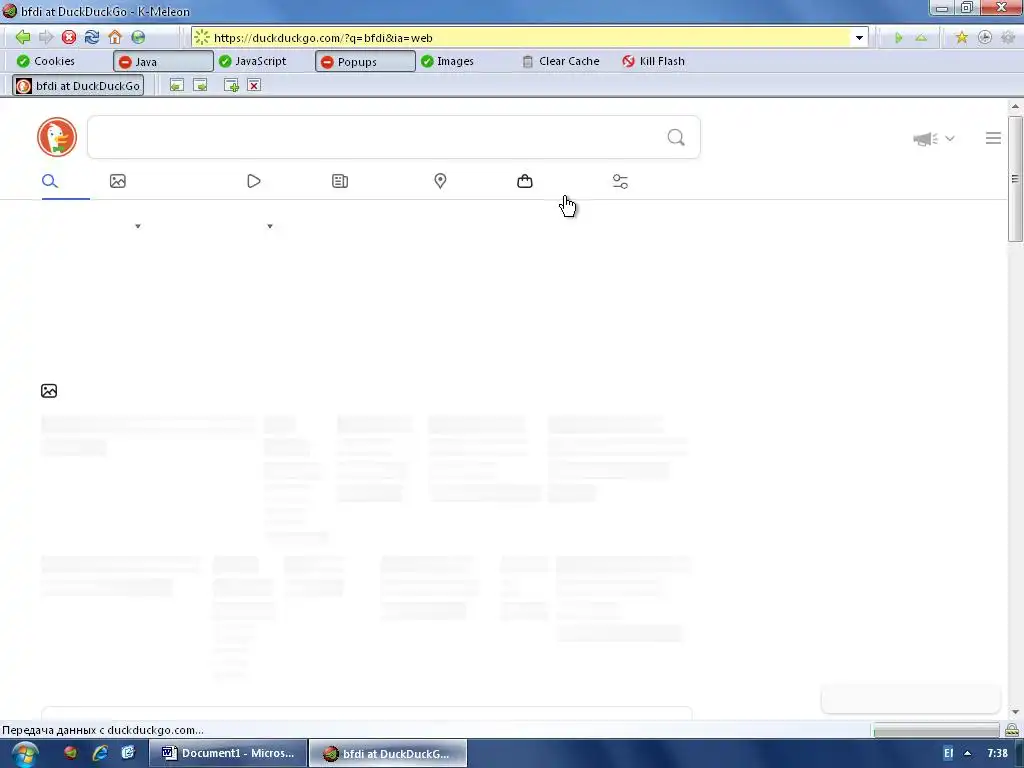The width and height of the screenshot is (1024, 768).
Task: Click the DuckDuckGo duck logo
Action: click(57, 137)
